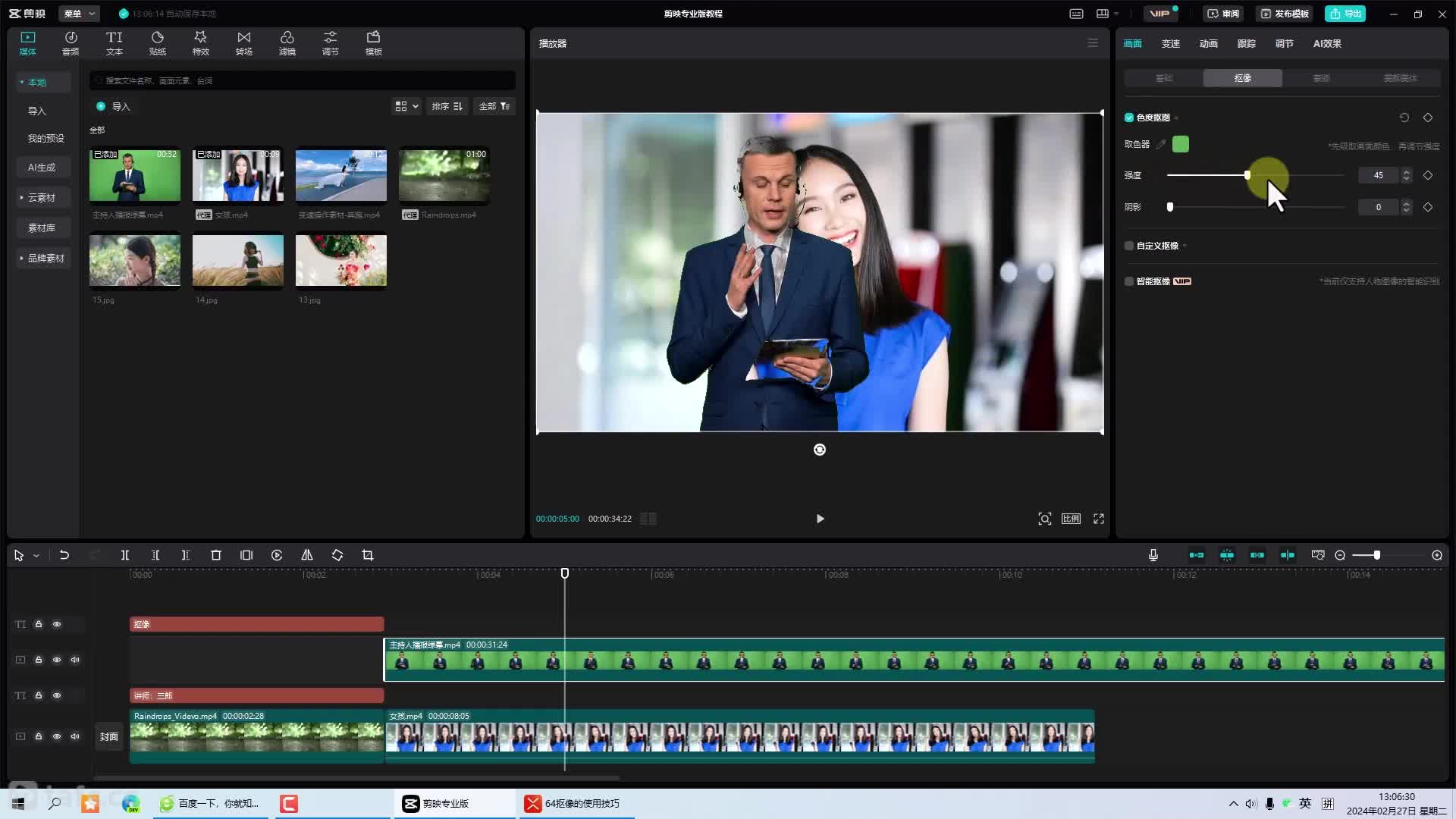Click the 审阅 review button
The width and height of the screenshot is (1456, 819).
pos(1223,14)
